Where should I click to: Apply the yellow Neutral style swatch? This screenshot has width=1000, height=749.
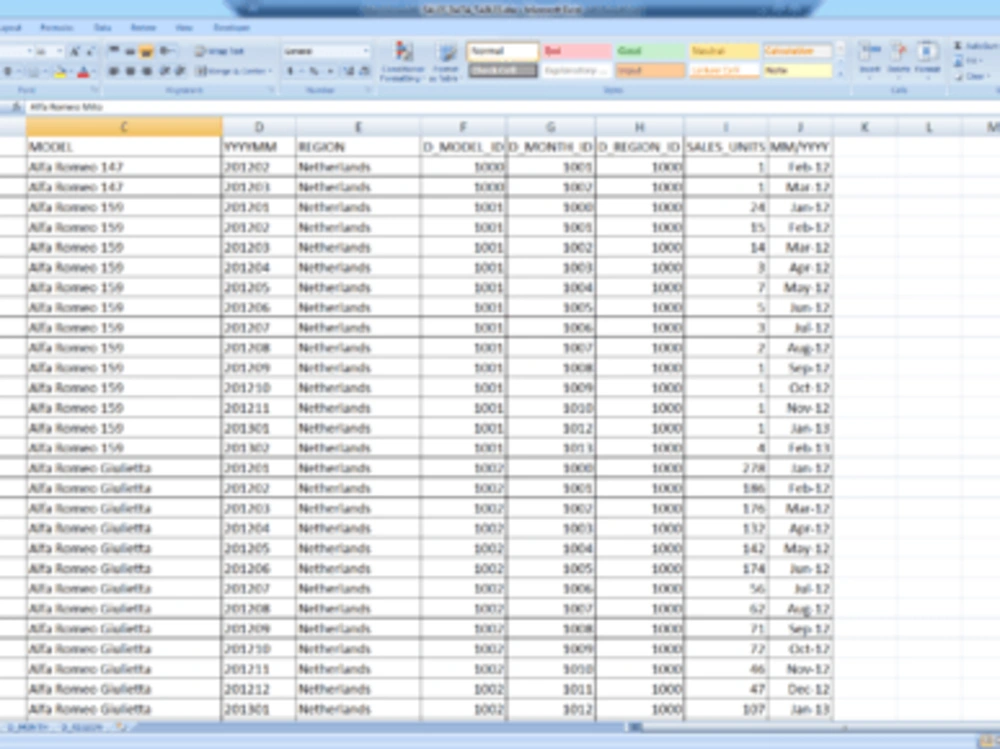[723, 51]
